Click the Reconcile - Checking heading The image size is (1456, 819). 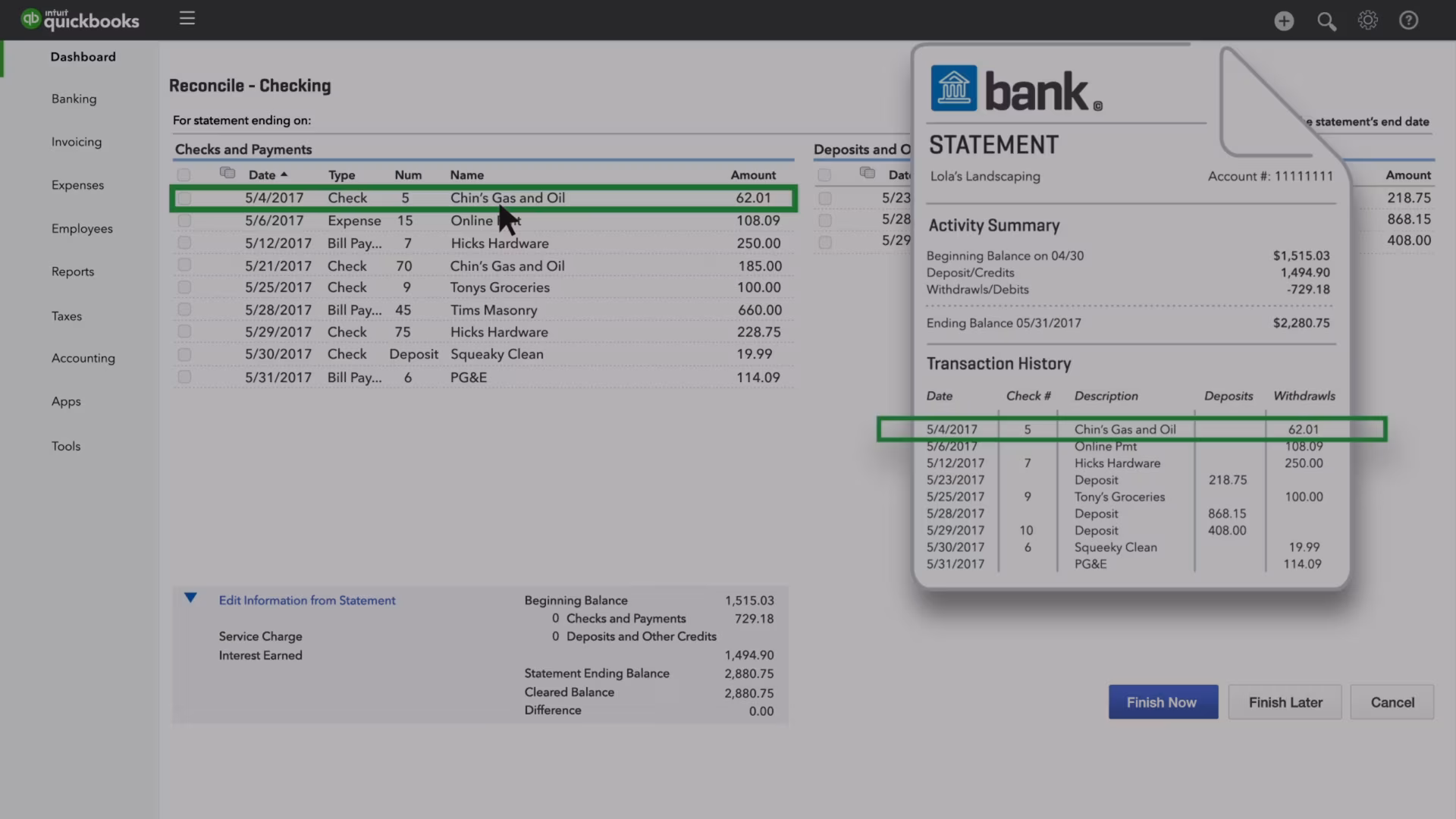[250, 86]
